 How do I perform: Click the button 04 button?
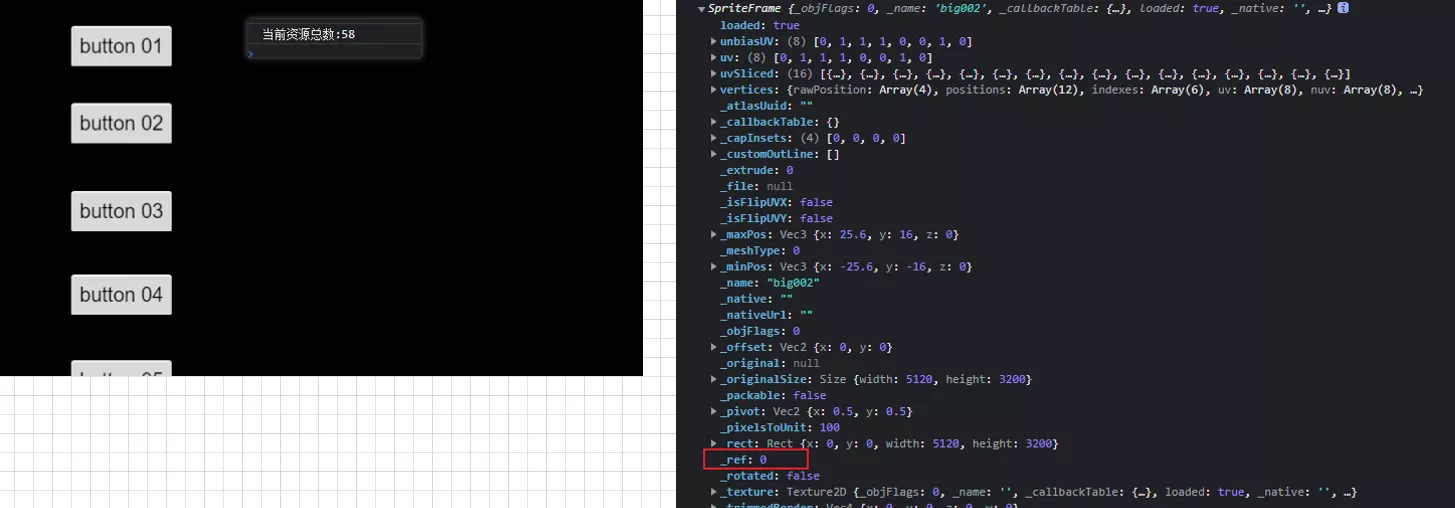click(121, 295)
